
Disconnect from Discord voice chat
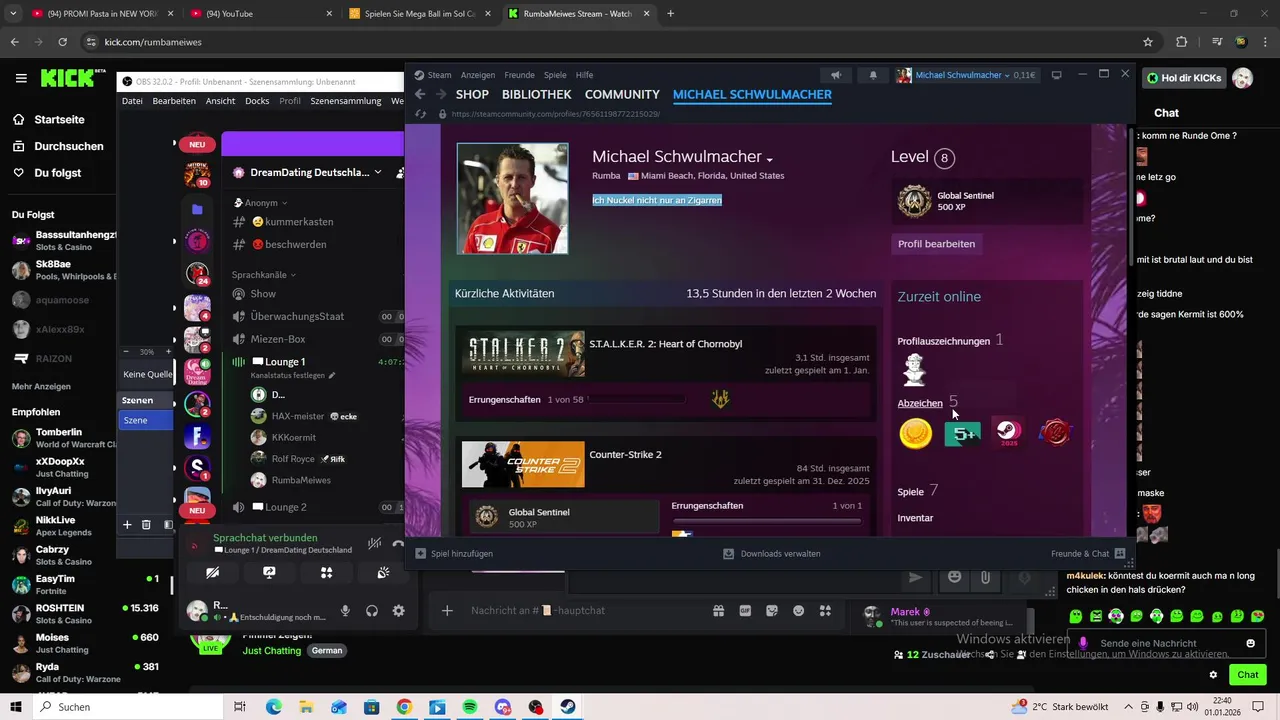click(x=398, y=543)
